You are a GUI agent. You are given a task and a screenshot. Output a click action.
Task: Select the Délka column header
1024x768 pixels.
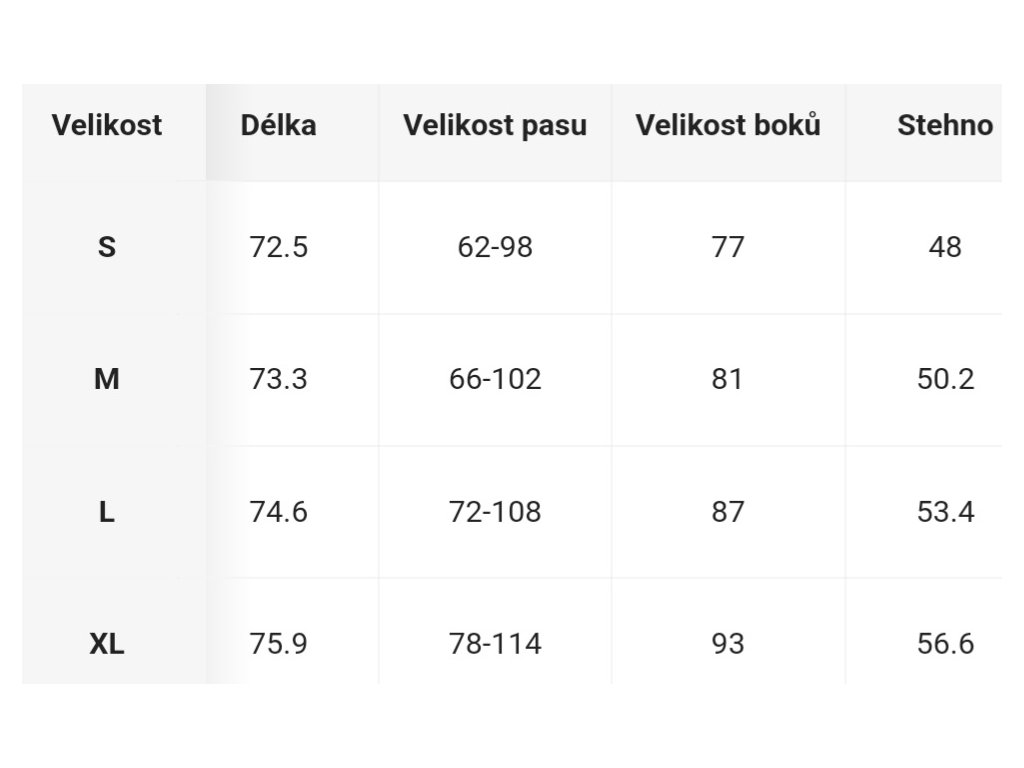click(278, 125)
